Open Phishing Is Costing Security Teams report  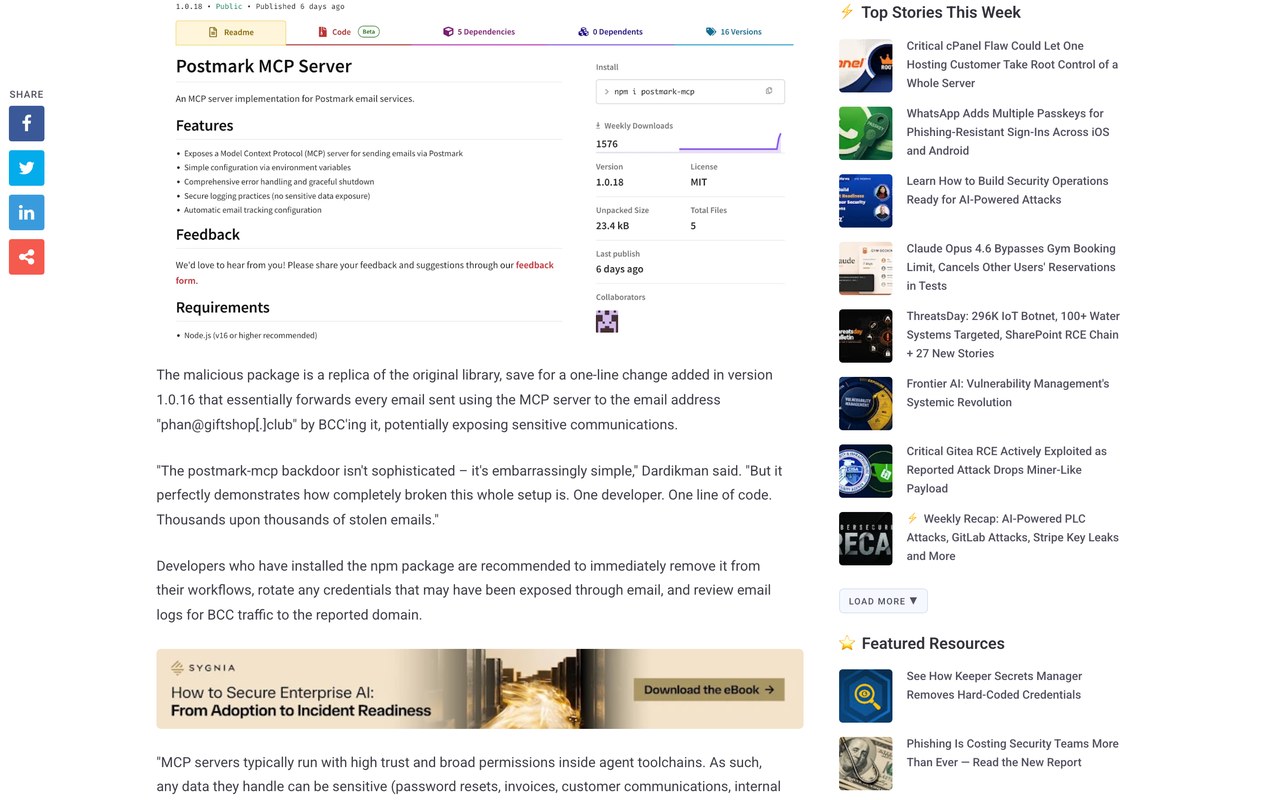point(1013,753)
